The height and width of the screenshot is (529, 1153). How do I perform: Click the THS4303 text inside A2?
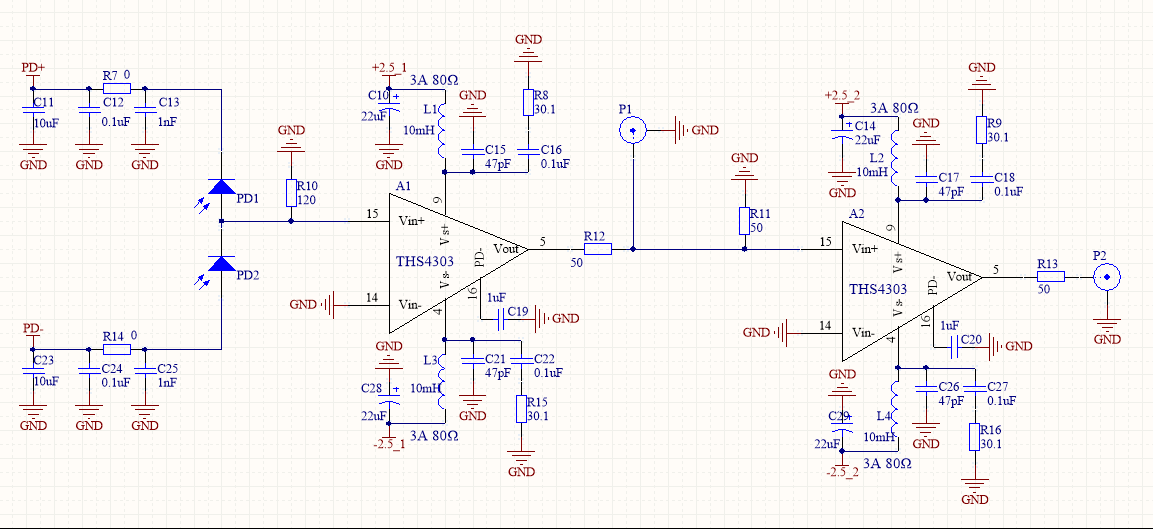click(877, 289)
